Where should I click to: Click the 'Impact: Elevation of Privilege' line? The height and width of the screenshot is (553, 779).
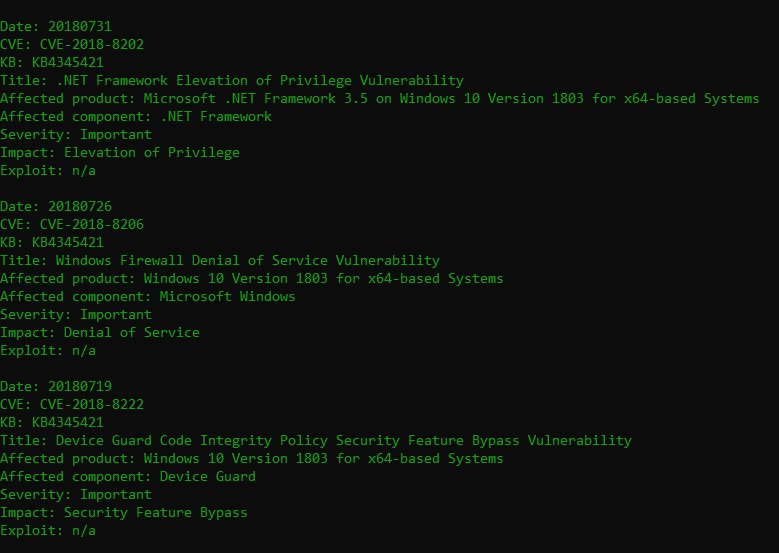click(x=120, y=152)
